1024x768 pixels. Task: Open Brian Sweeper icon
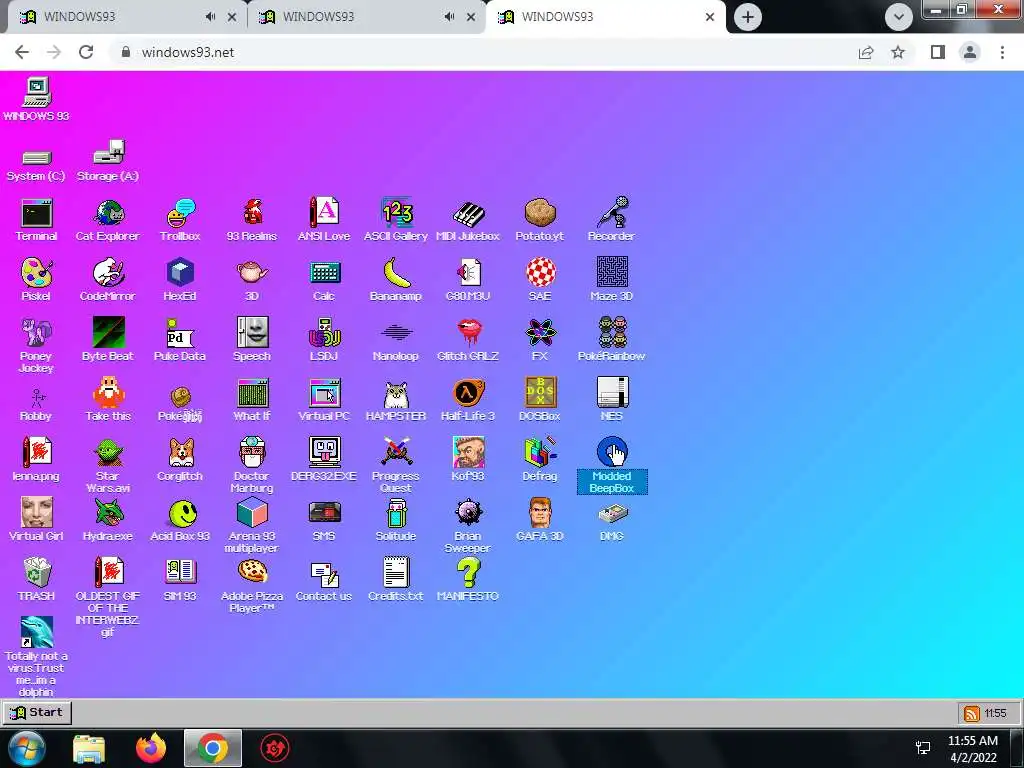[x=468, y=513]
